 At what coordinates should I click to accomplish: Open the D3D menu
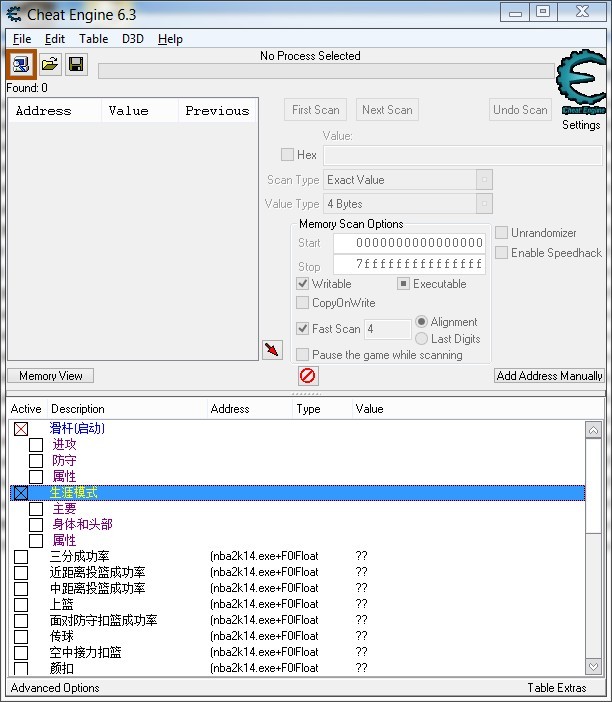(x=133, y=39)
